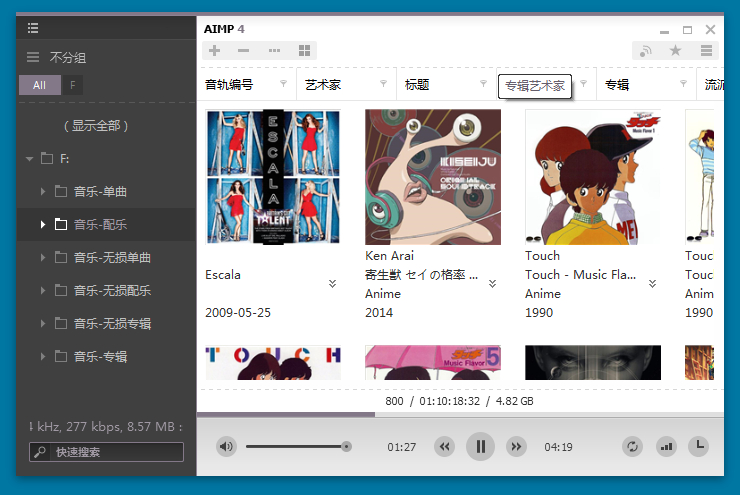Seek in the track progress bar
The width and height of the screenshot is (740, 495).
tap(460, 414)
